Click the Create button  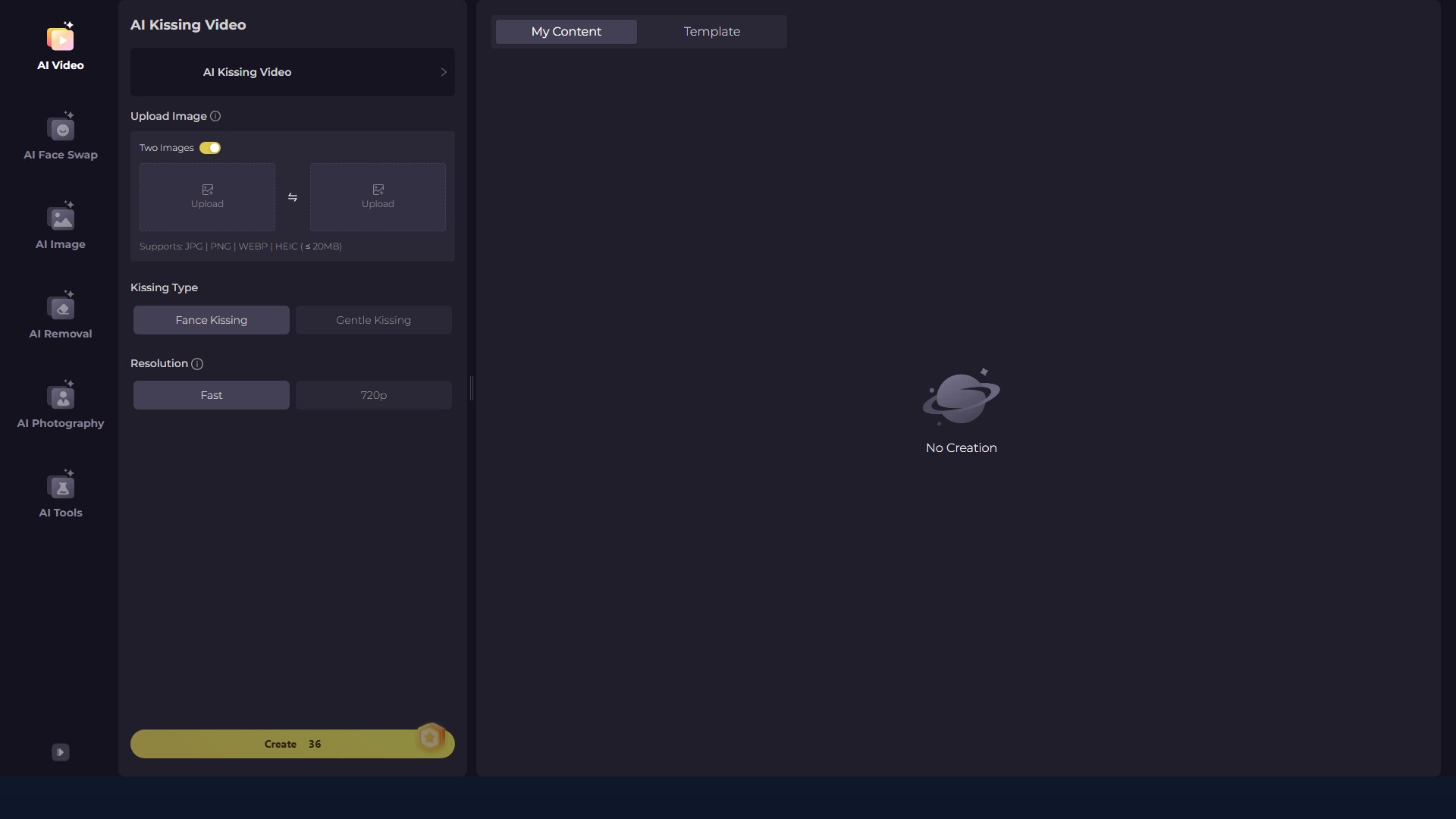(x=293, y=744)
